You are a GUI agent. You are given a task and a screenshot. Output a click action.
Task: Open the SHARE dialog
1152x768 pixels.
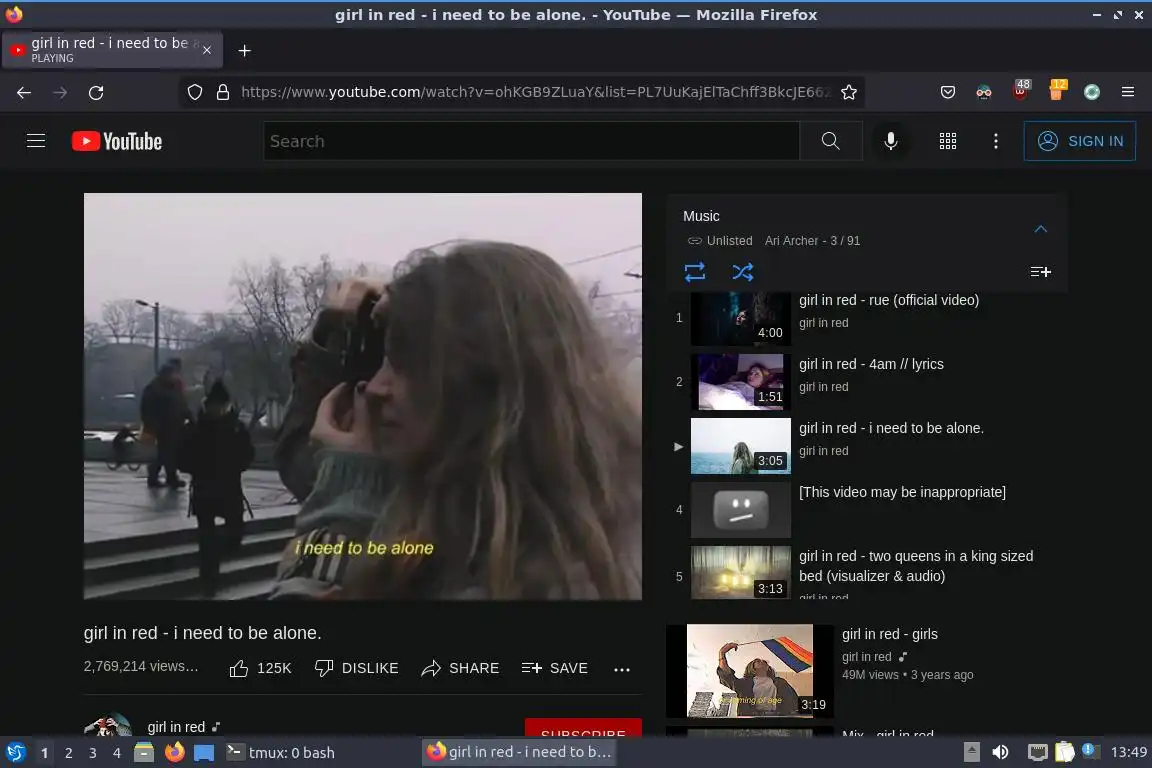tap(460, 668)
